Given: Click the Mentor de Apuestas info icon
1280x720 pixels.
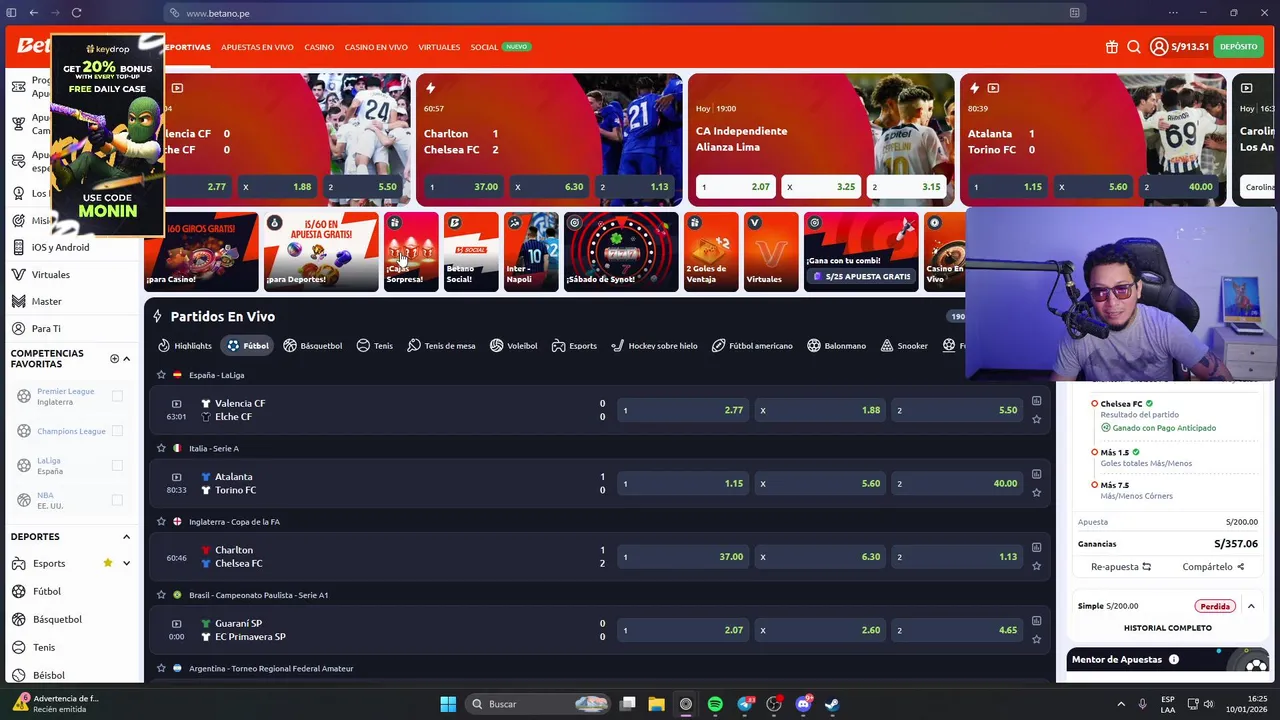Looking at the screenshot, I should coord(1174,659).
